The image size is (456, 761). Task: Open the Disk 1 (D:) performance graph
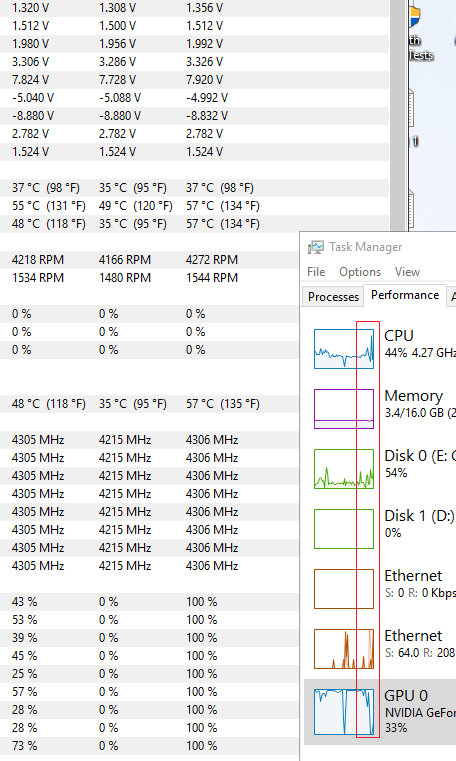(x=344, y=529)
